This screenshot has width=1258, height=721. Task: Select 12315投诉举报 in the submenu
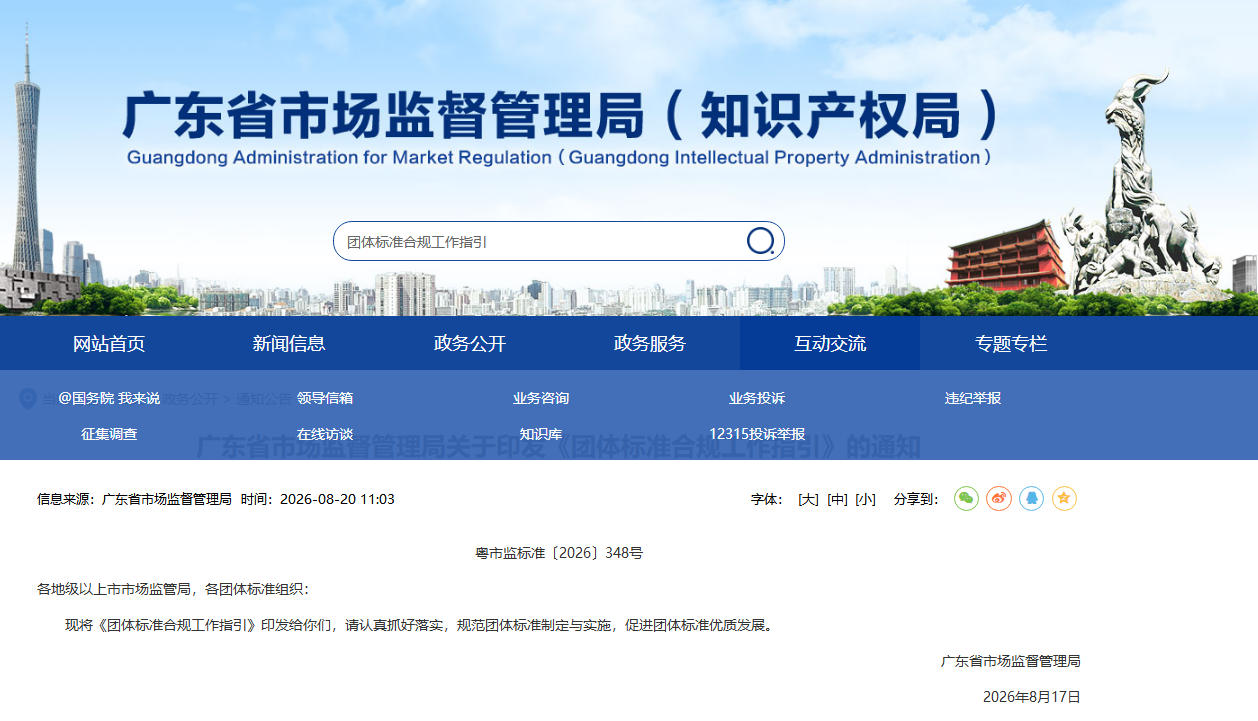pyautogui.click(x=757, y=434)
